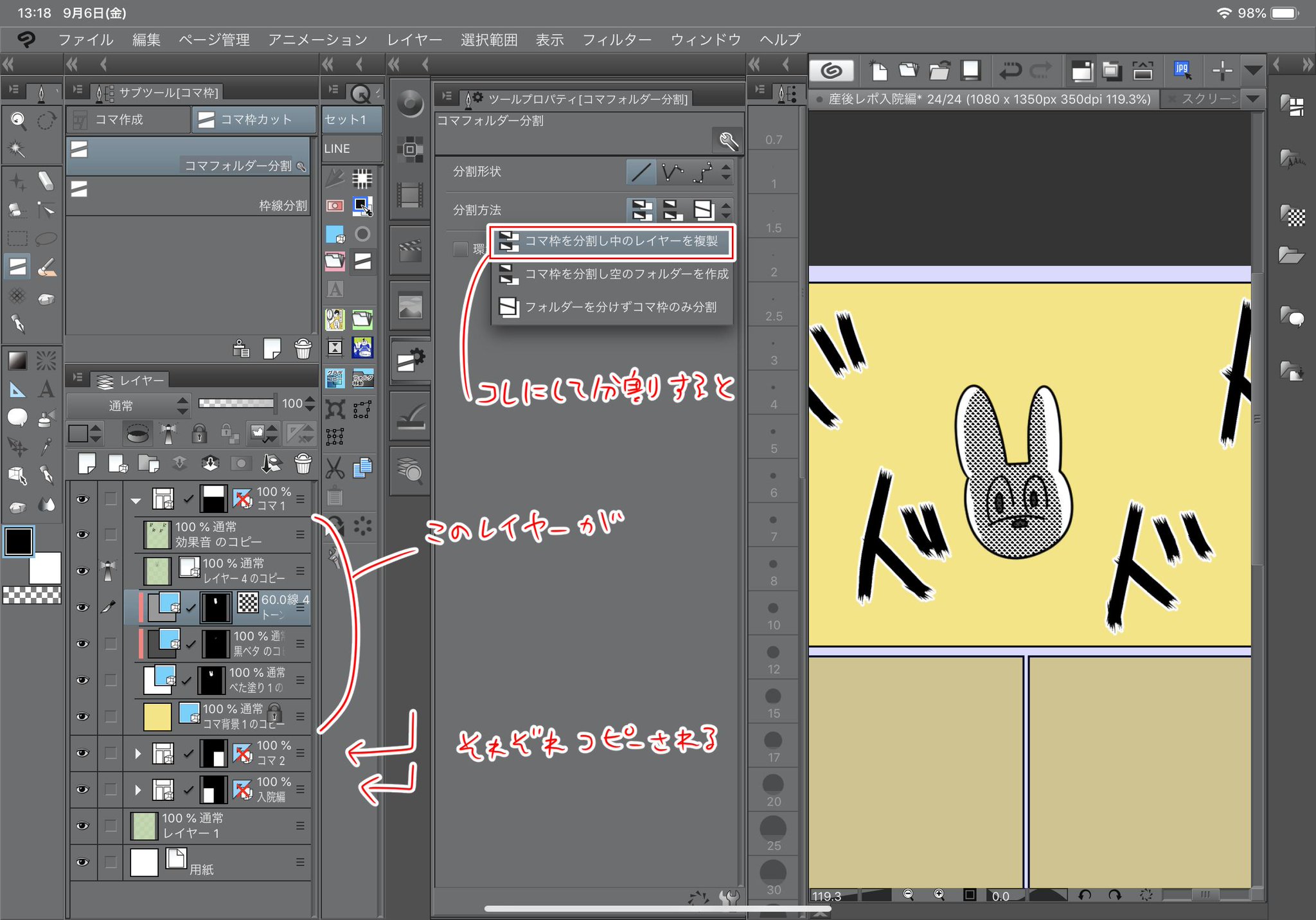Create a new canvas from the command bar

tap(878, 70)
